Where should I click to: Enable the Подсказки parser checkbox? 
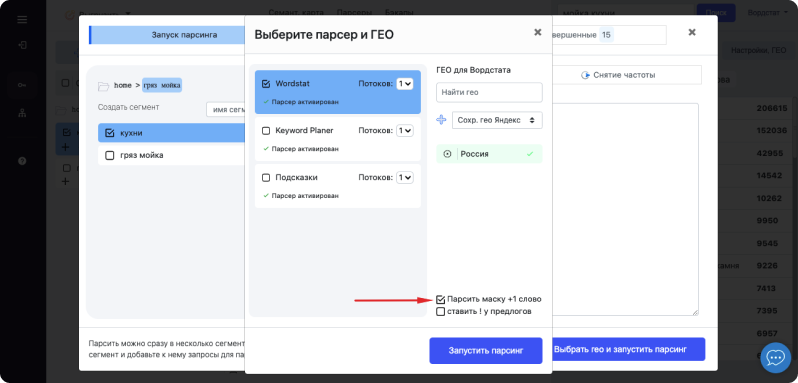[266, 178]
